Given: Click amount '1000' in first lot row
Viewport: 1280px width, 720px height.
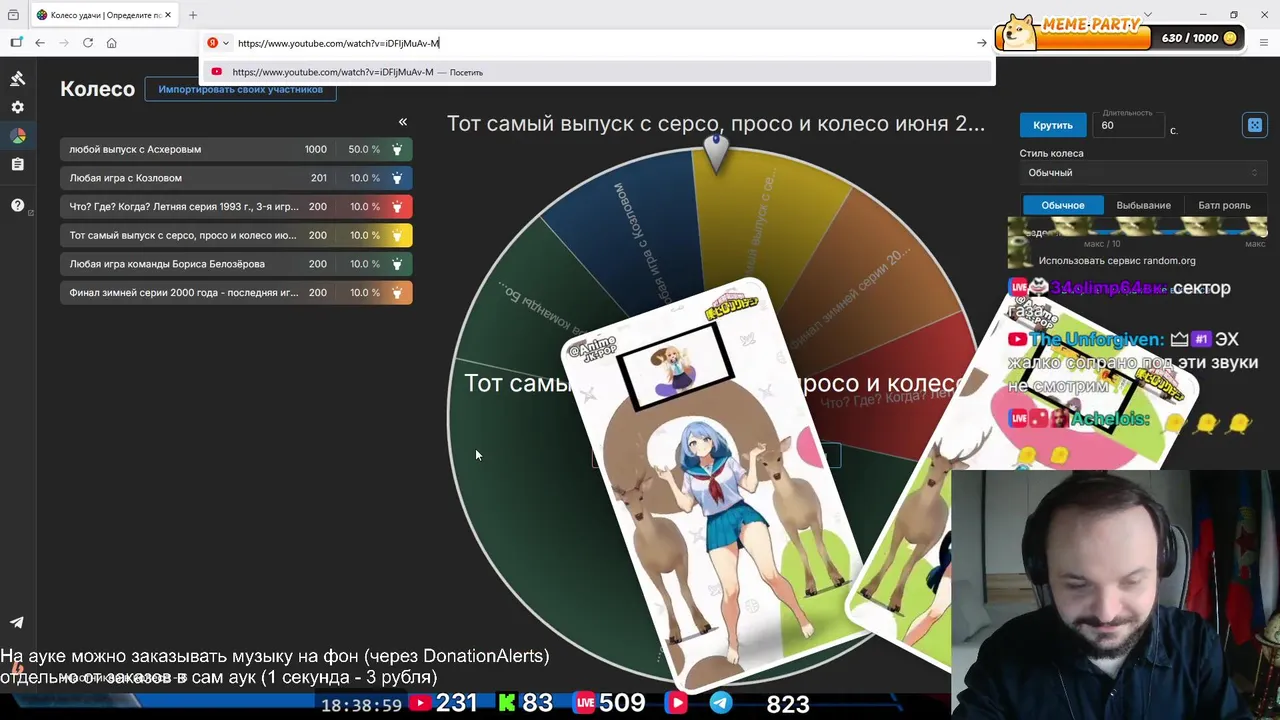Looking at the screenshot, I should 315,149.
